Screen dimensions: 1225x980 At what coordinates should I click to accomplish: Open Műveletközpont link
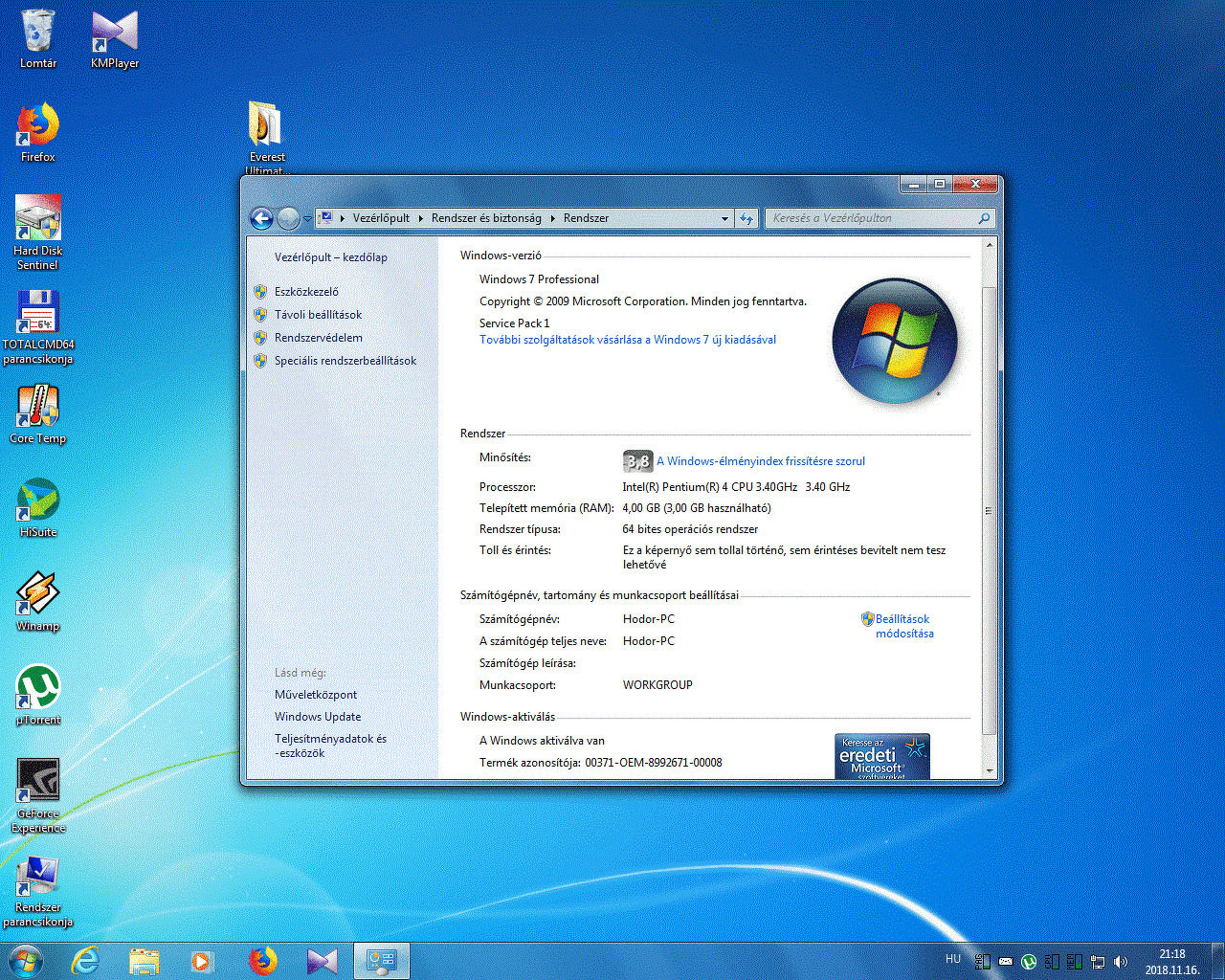tap(316, 695)
